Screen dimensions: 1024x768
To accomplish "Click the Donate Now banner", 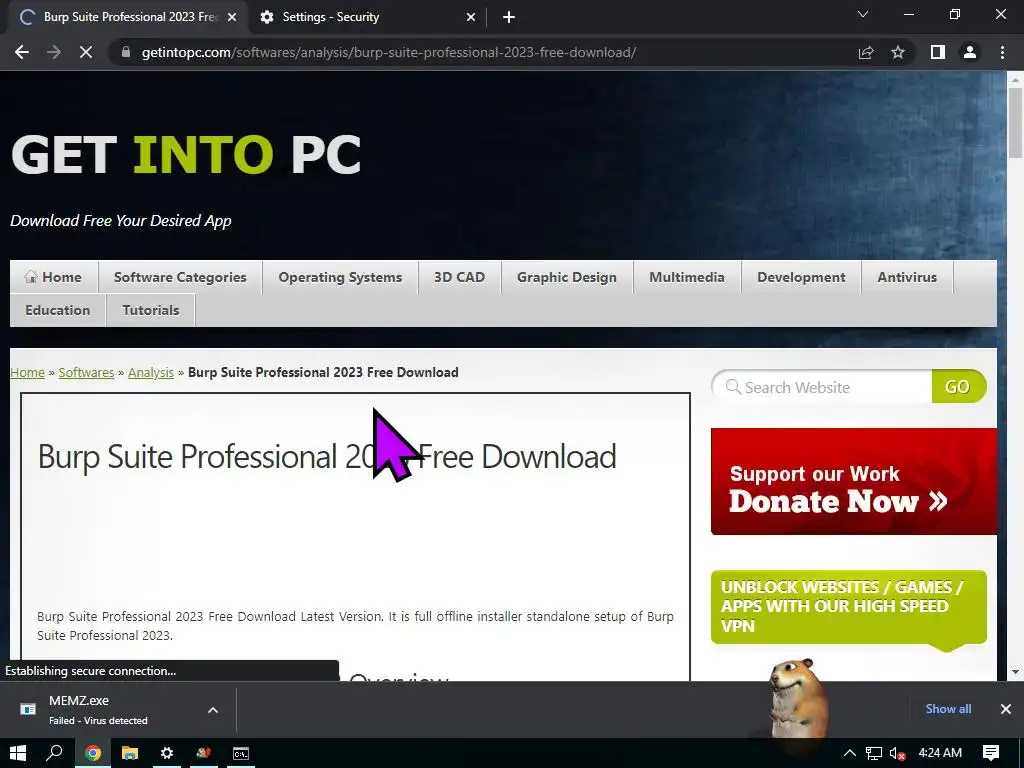I will coord(854,481).
